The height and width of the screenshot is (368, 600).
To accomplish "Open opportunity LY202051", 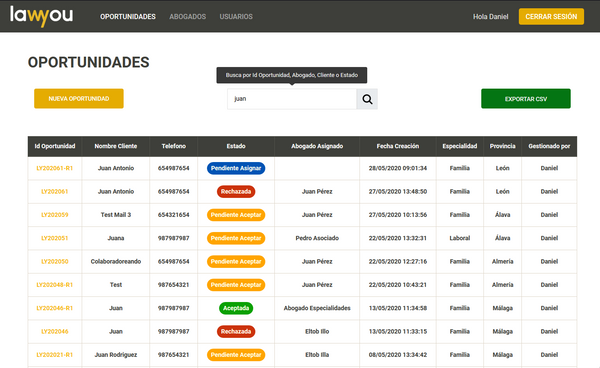I will (55, 238).
